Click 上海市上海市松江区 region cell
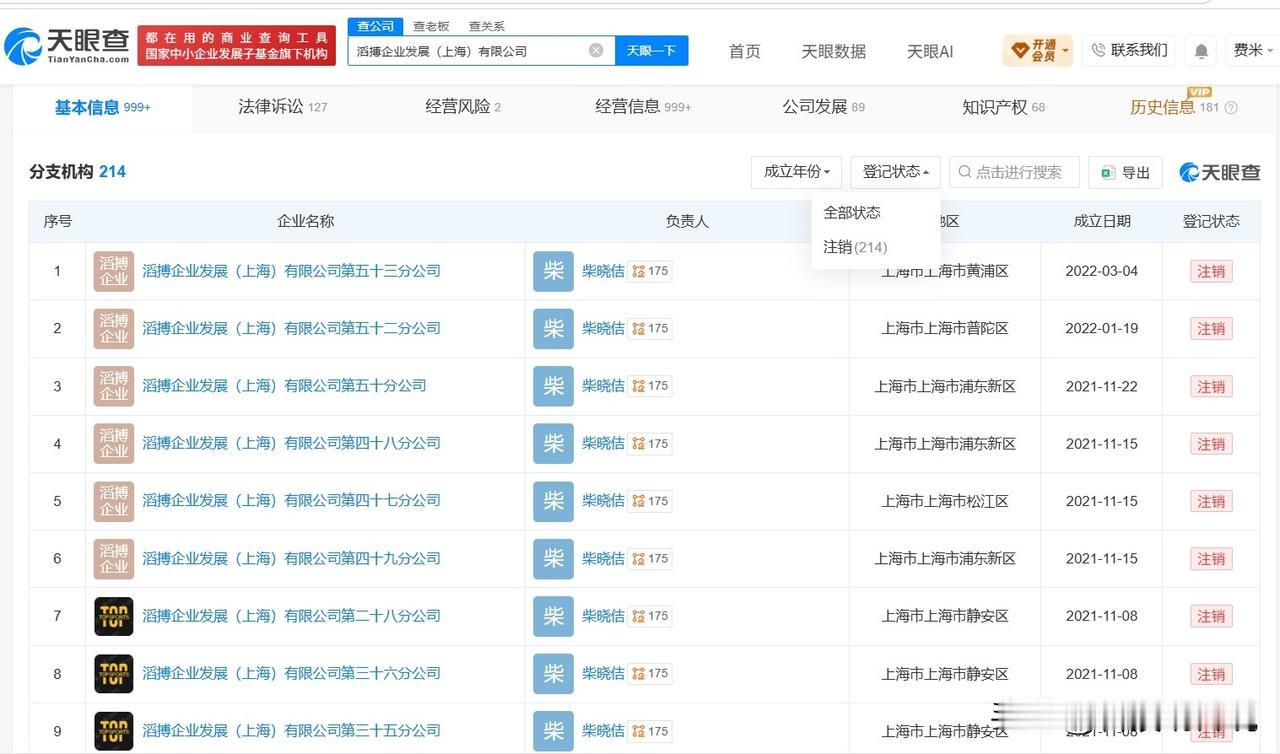Viewport: 1280px width, 754px height. pyautogui.click(x=945, y=501)
